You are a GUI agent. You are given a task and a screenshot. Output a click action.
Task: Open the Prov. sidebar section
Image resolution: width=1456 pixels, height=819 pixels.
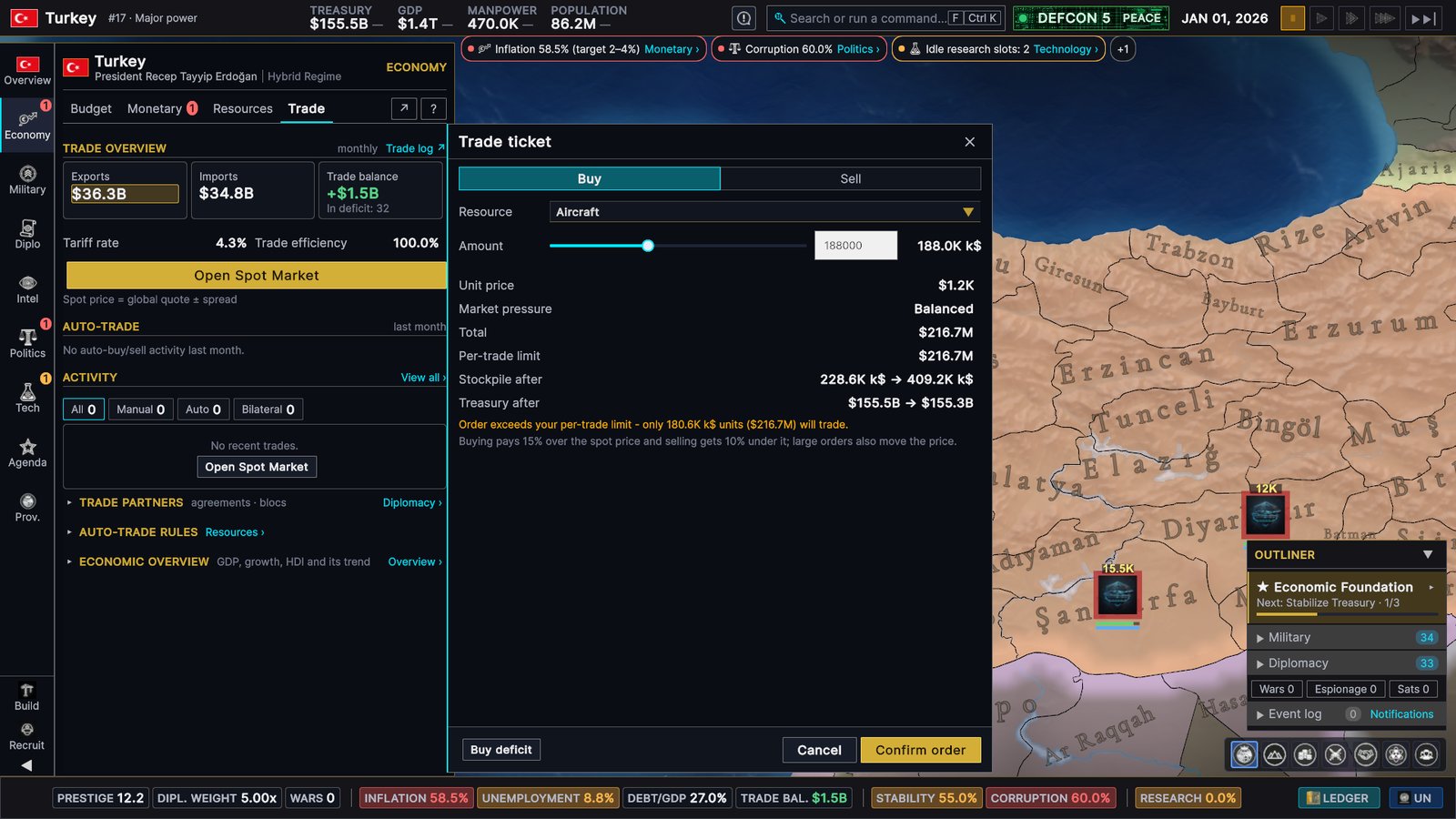click(27, 508)
